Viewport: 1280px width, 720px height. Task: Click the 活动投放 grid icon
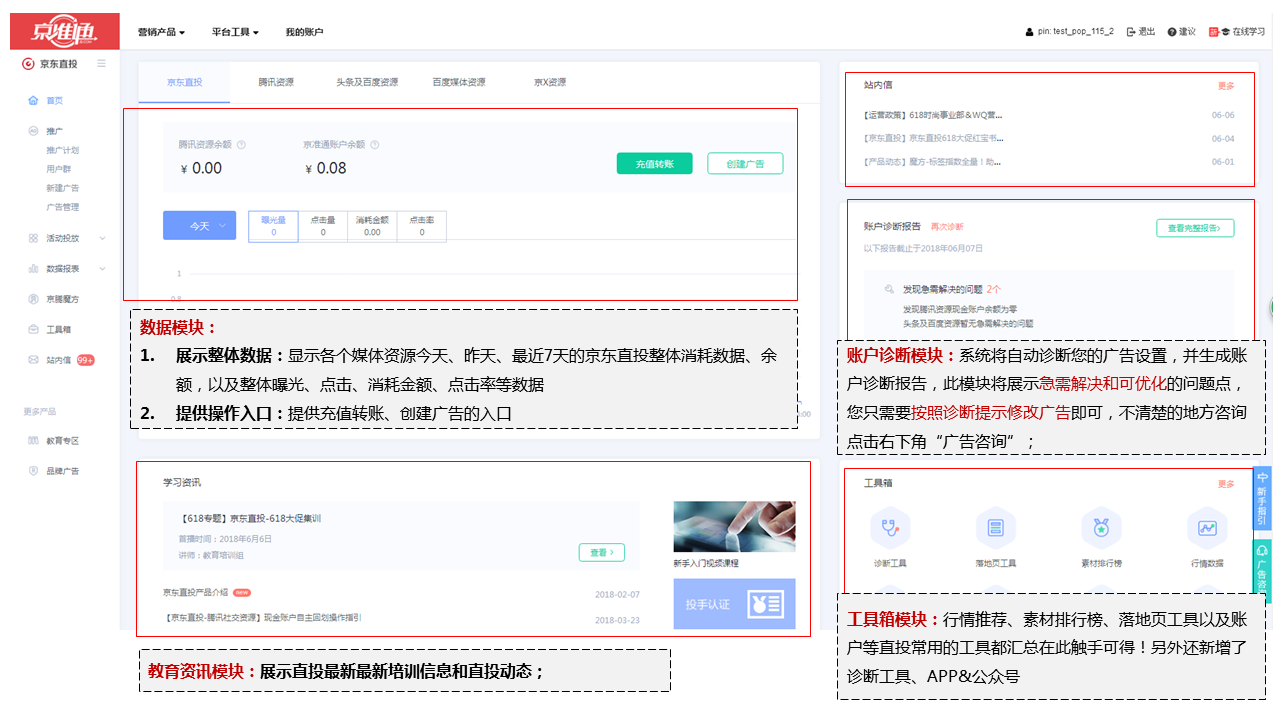tap(34, 238)
